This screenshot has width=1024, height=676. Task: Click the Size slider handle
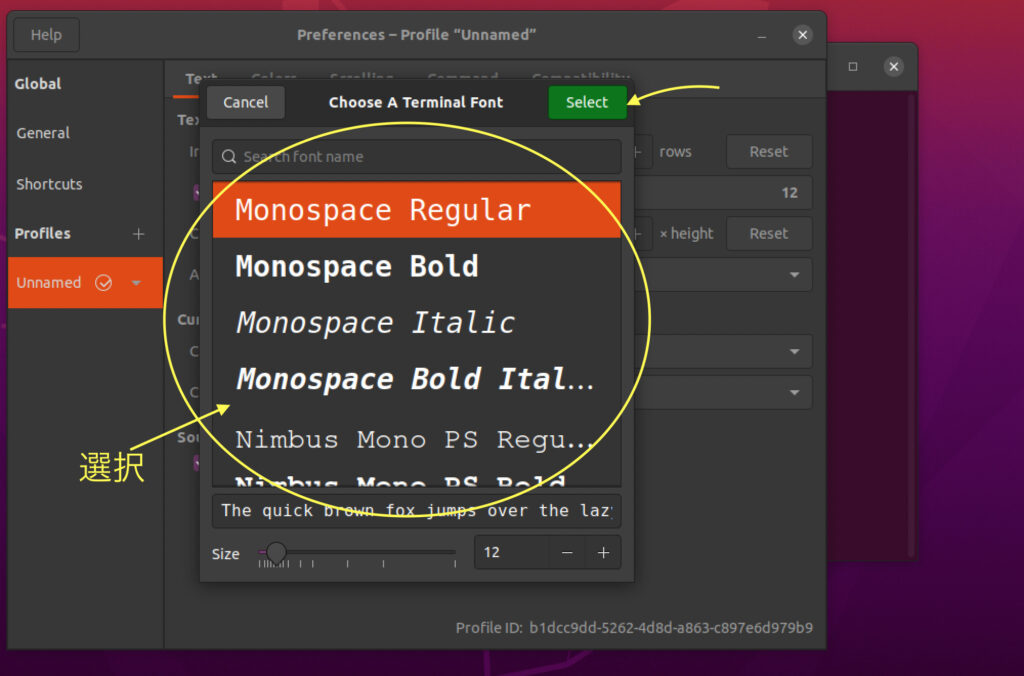pos(276,552)
